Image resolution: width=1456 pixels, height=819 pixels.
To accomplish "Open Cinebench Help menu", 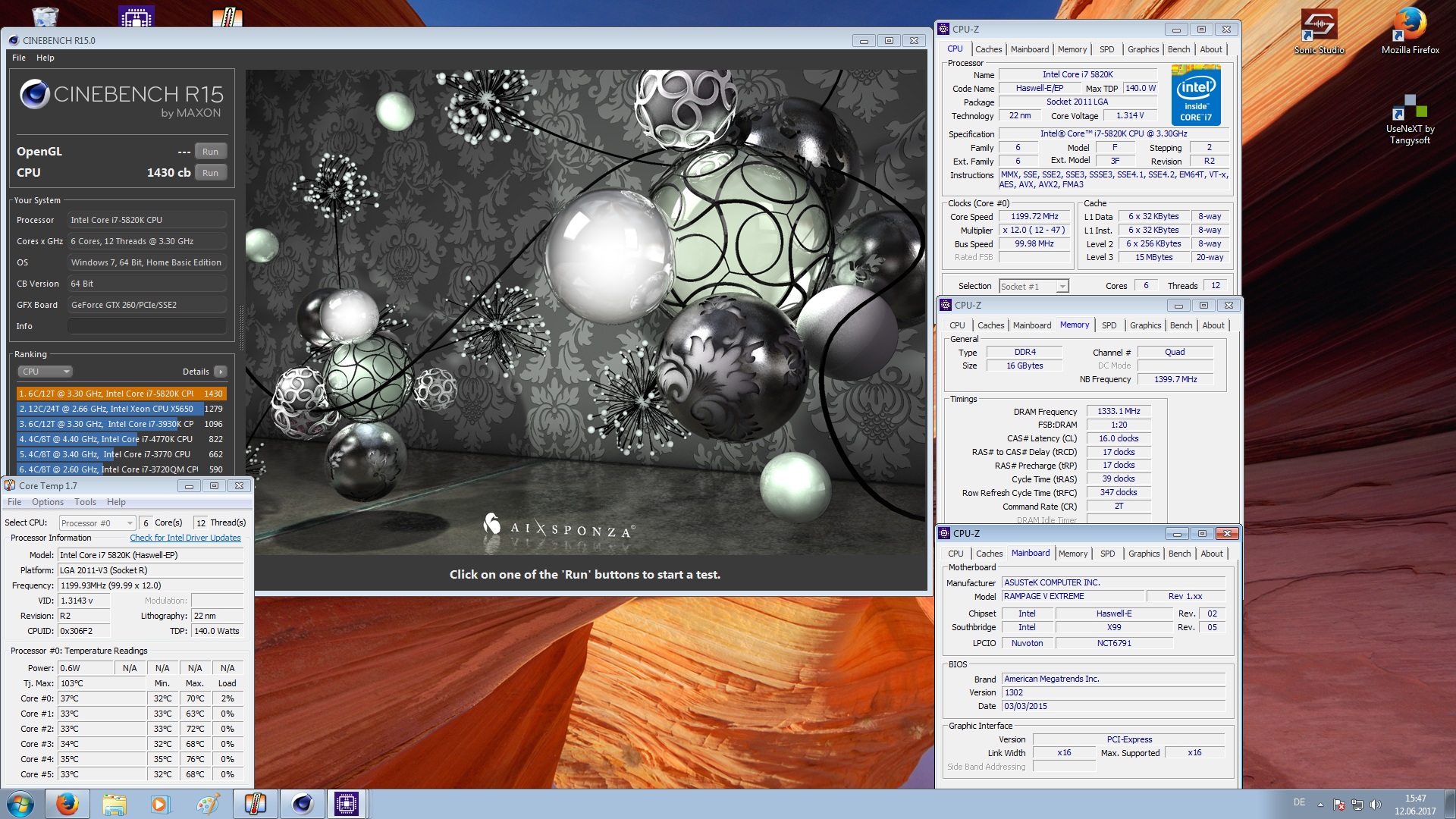I will coord(45,58).
